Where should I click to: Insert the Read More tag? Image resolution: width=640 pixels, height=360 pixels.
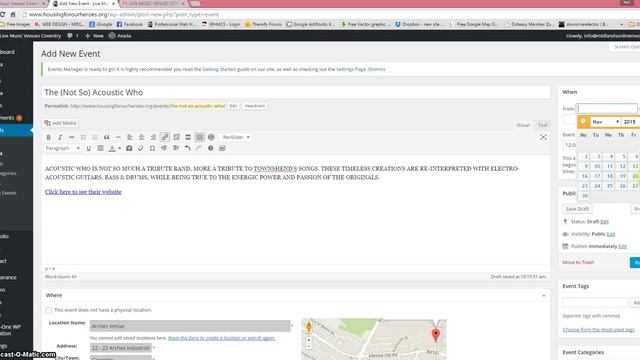(x=188, y=137)
